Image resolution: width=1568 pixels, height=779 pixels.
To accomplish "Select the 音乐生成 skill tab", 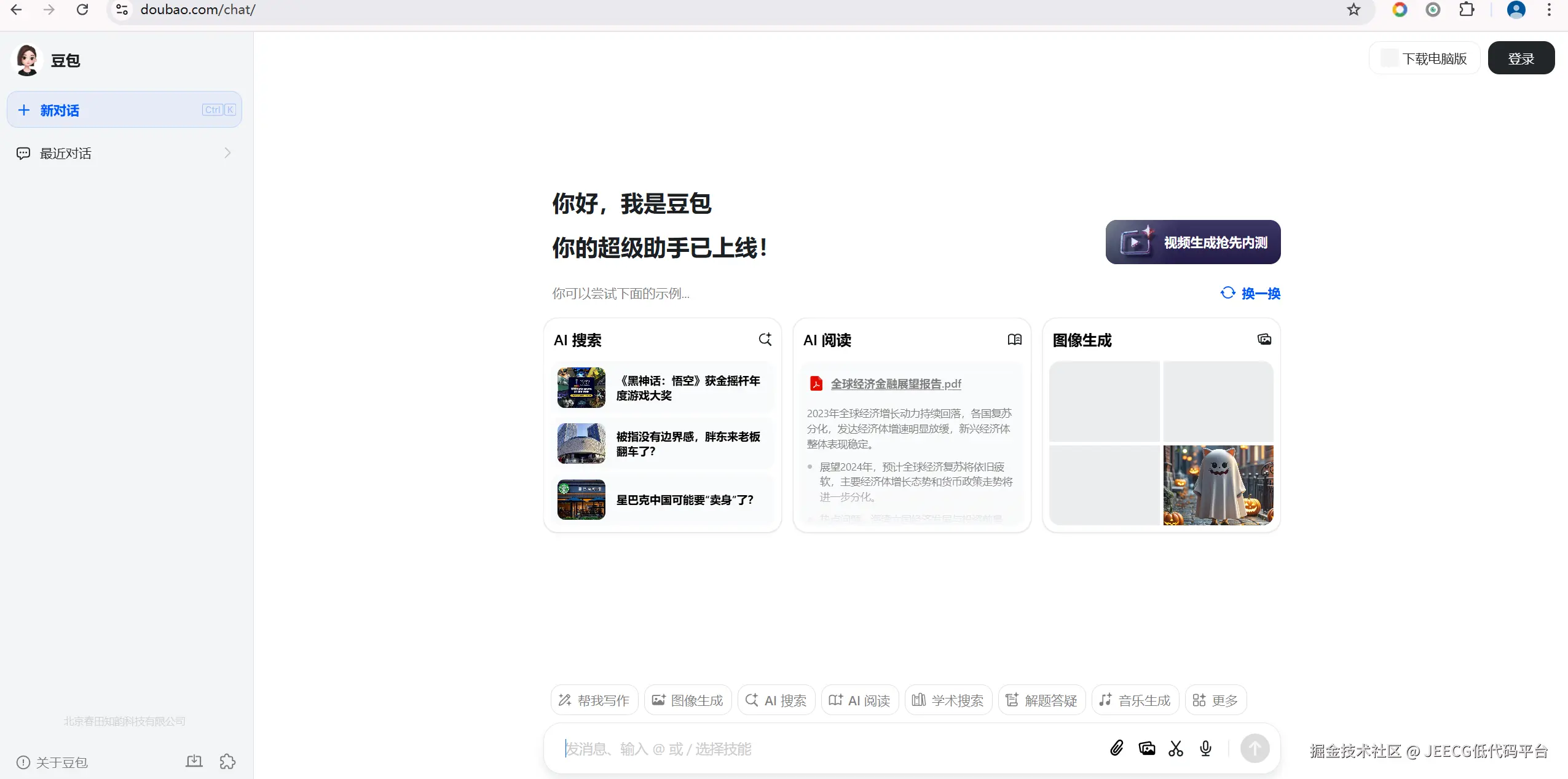I will [x=1135, y=700].
